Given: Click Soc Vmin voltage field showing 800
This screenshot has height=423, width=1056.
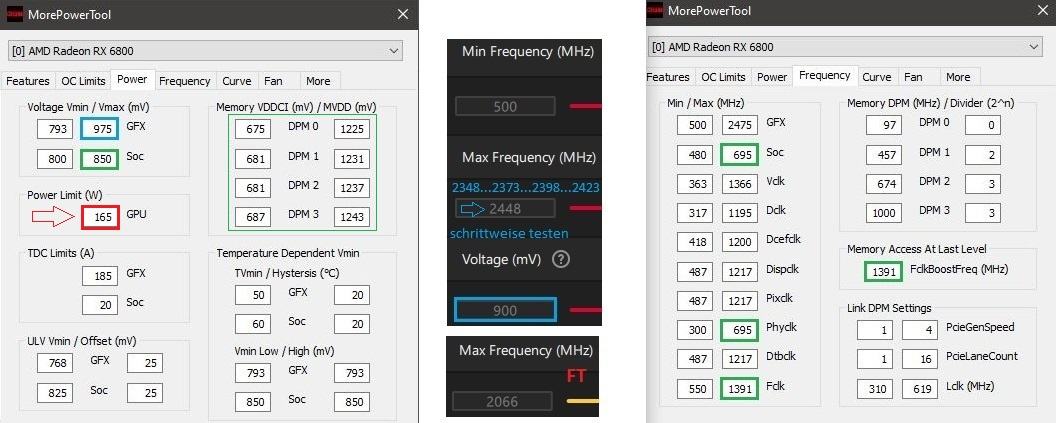Looking at the screenshot, I should pyautogui.click(x=57, y=160).
